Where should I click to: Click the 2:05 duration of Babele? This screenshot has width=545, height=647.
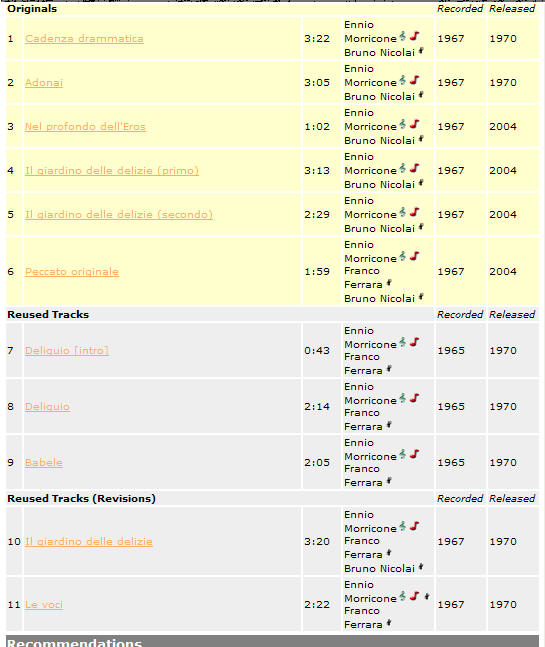317,463
